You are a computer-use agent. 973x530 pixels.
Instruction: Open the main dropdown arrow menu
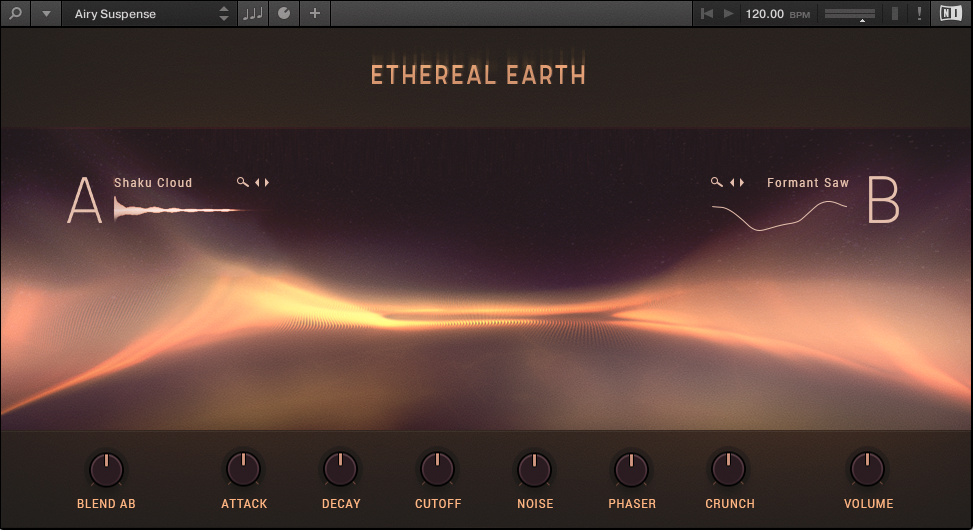pyautogui.click(x=46, y=13)
